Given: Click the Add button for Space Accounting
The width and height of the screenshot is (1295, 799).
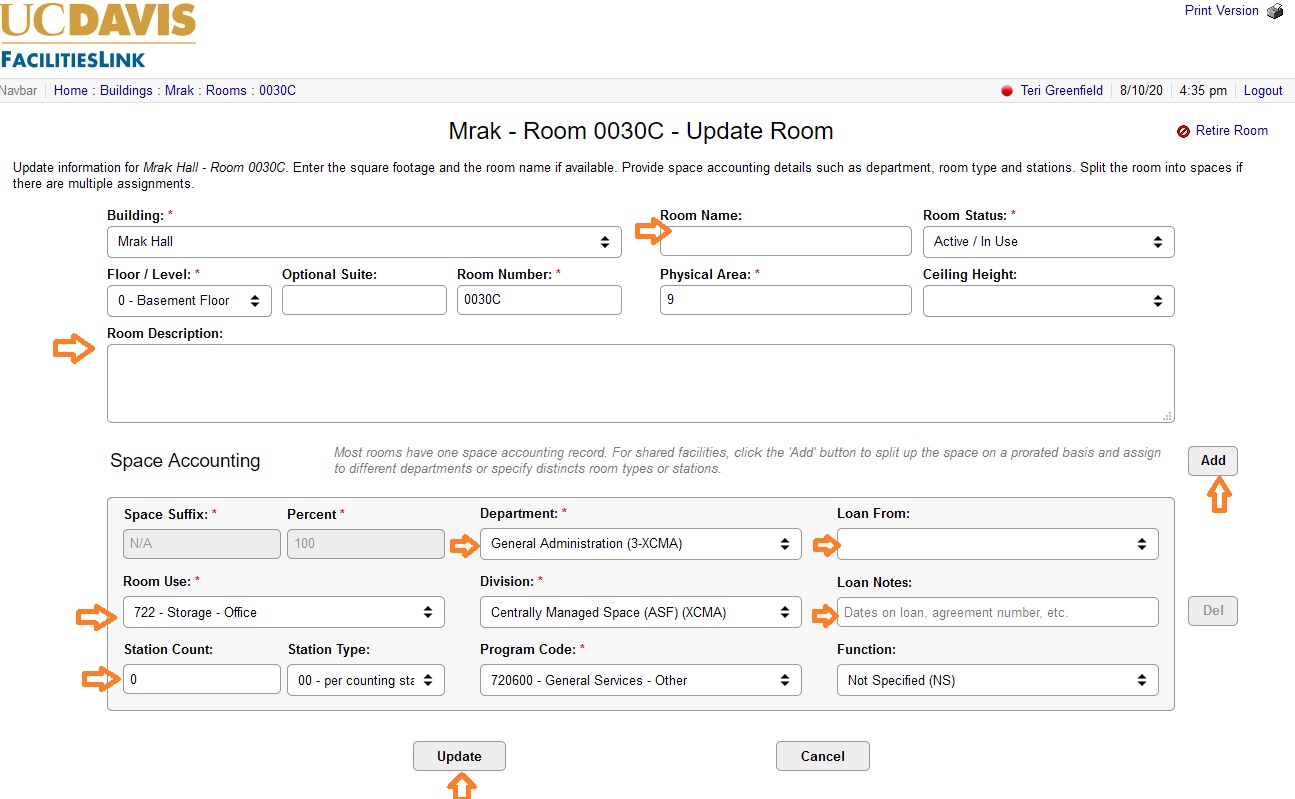Looking at the screenshot, I should point(1212,460).
